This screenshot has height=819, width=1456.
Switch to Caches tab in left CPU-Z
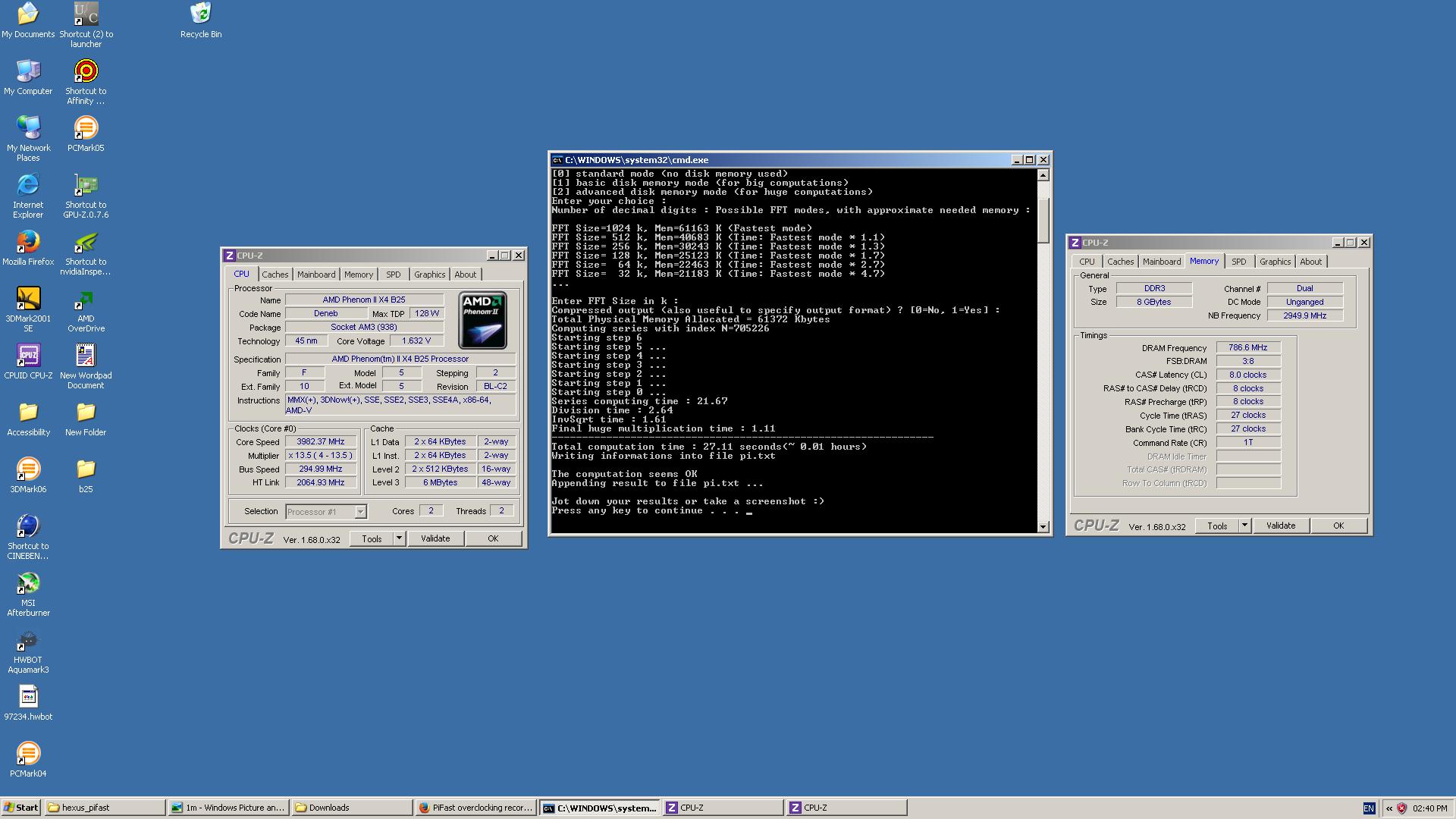tap(275, 275)
